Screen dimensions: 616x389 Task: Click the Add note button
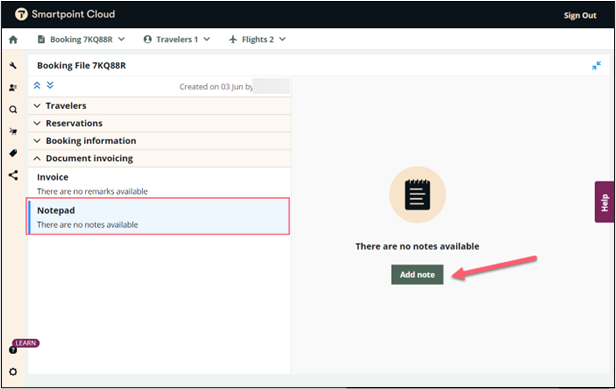pyautogui.click(x=417, y=275)
